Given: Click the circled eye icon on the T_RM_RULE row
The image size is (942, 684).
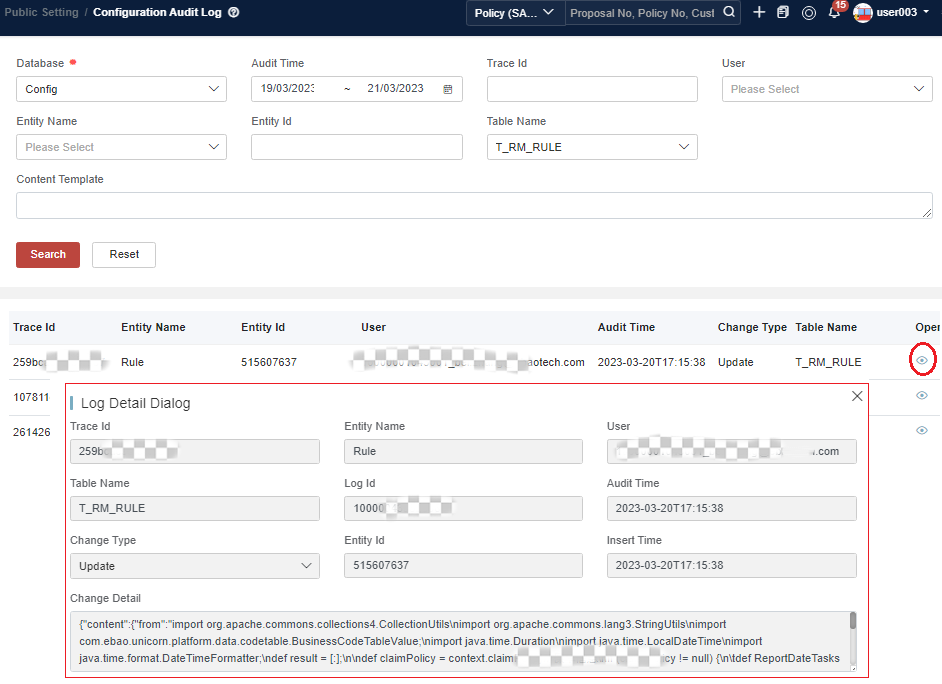Looking at the screenshot, I should tap(922, 360).
